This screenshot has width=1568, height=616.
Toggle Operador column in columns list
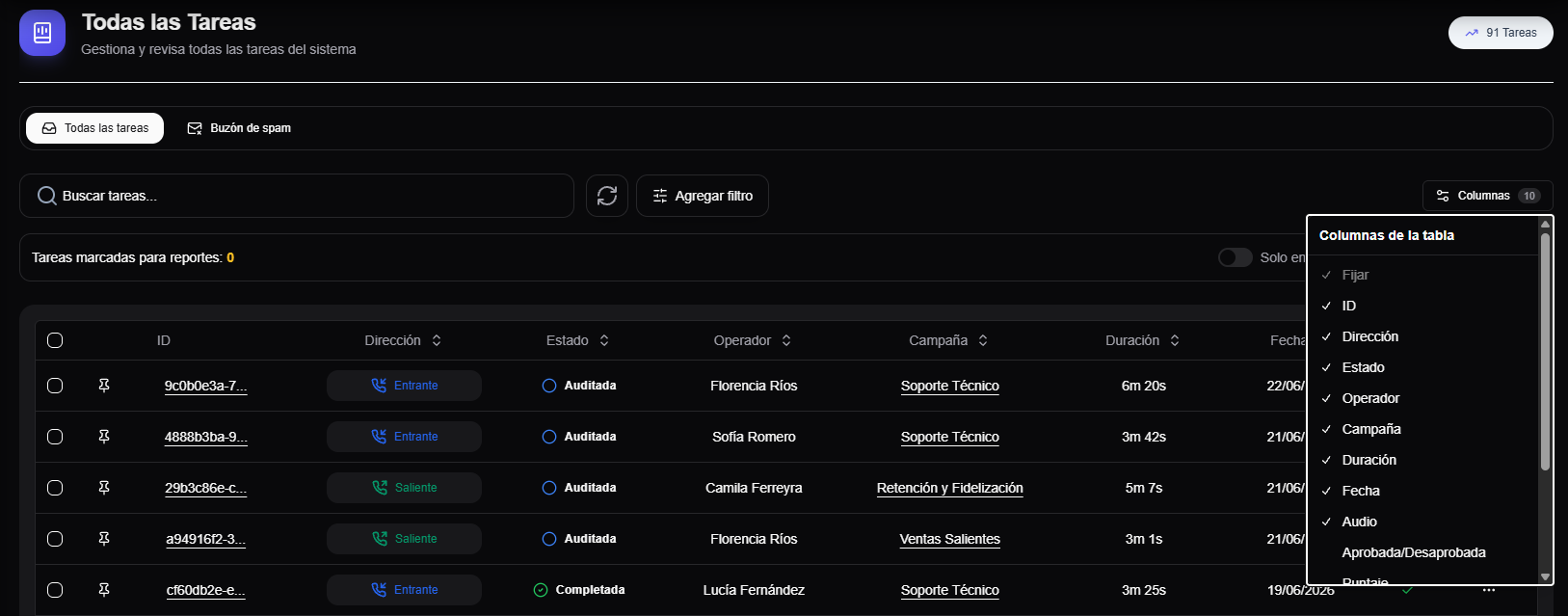(x=1422, y=398)
